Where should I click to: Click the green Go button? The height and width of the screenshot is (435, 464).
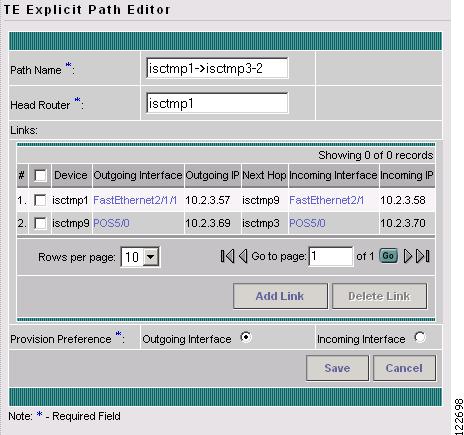pos(388,256)
